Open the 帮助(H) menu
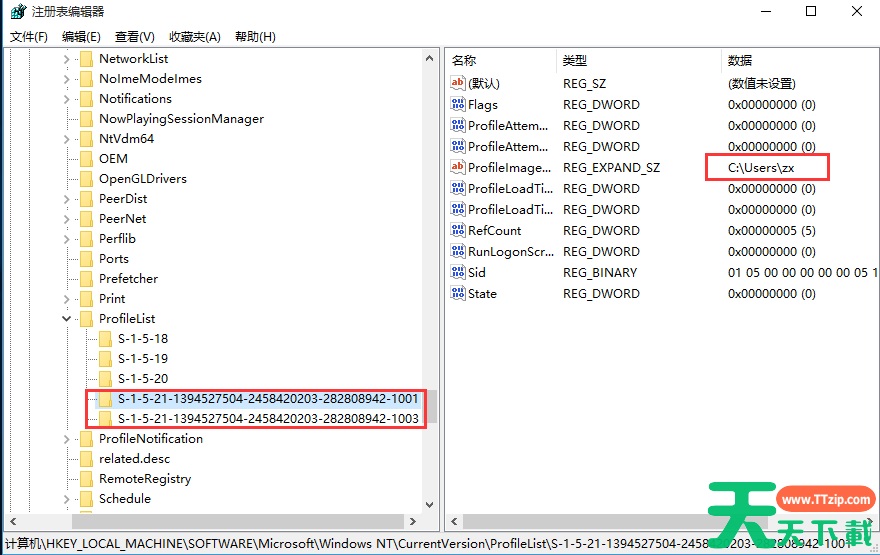Image resolution: width=880 pixels, height=555 pixels. coord(255,37)
